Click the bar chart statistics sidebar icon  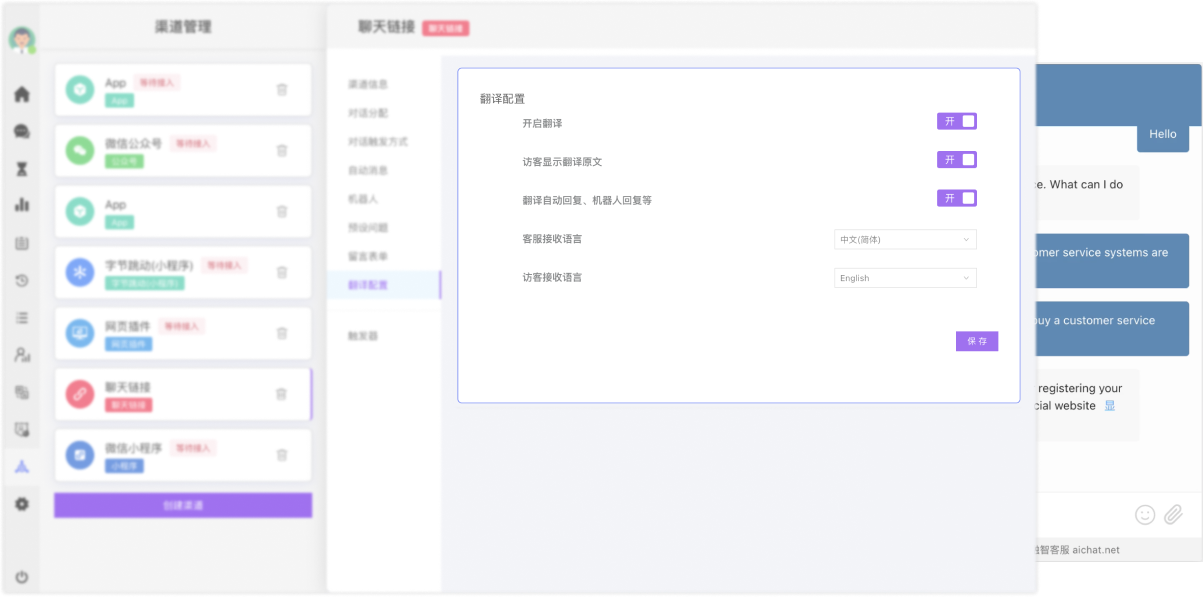point(21,205)
